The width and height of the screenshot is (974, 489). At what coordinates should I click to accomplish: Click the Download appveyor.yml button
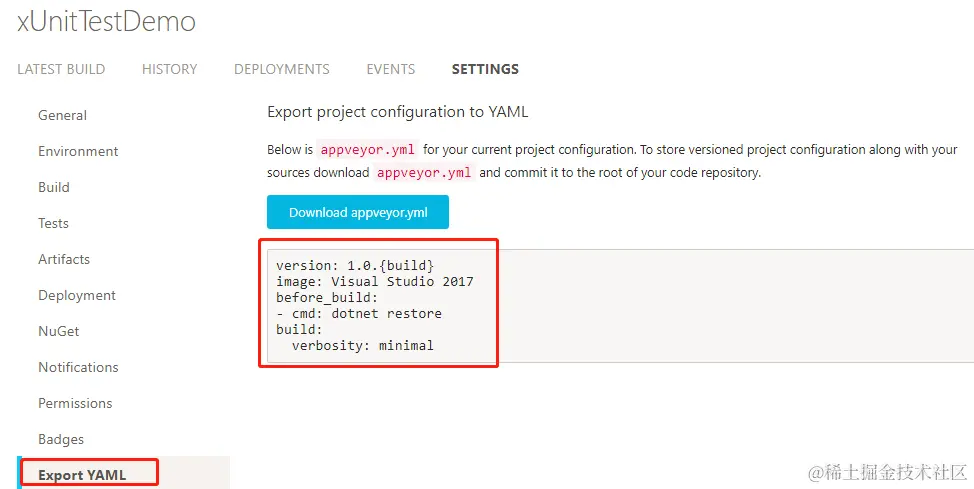coord(358,213)
